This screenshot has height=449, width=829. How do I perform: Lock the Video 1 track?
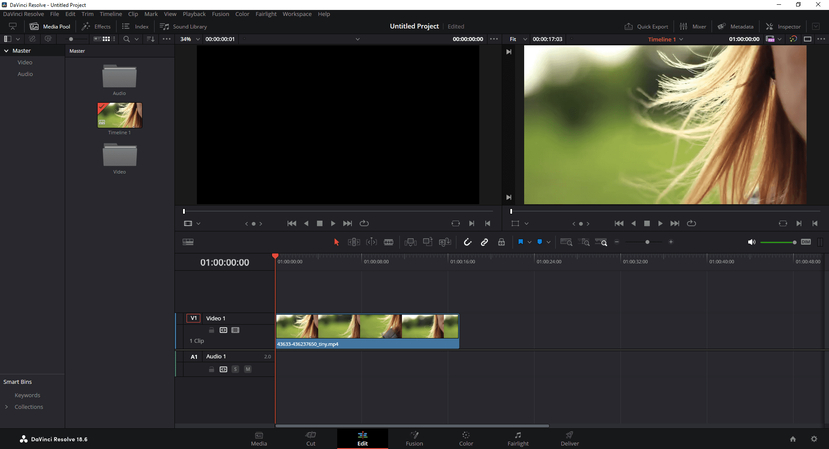point(211,330)
